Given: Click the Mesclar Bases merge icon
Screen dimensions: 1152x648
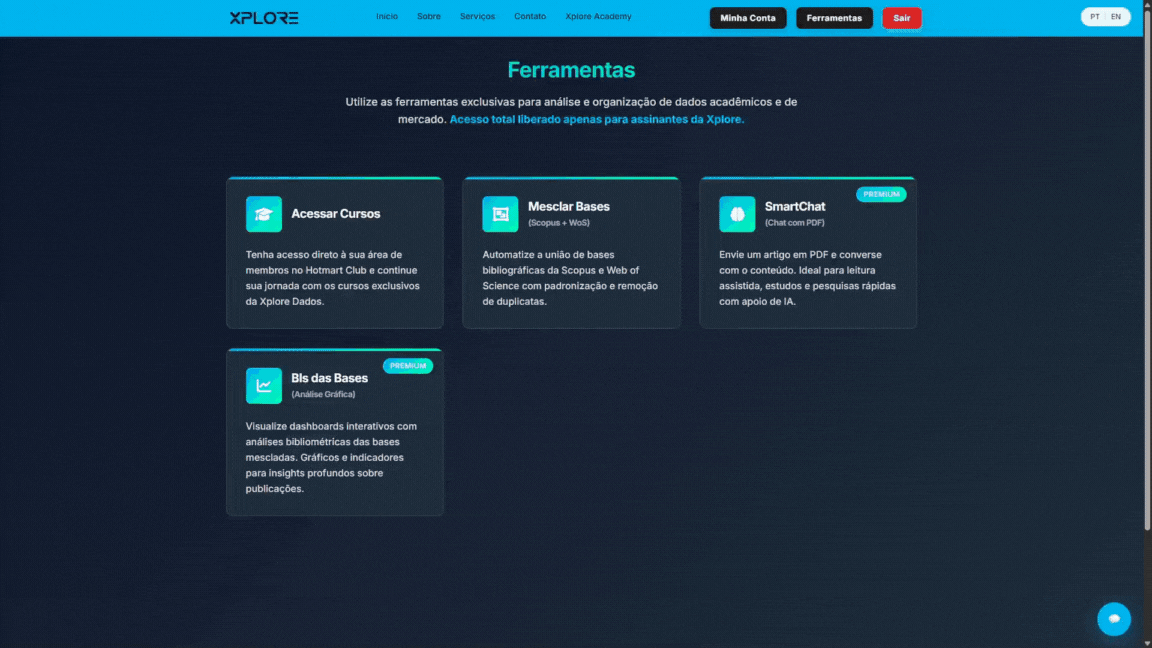Looking at the screenshot, I should tap(500, 214).
